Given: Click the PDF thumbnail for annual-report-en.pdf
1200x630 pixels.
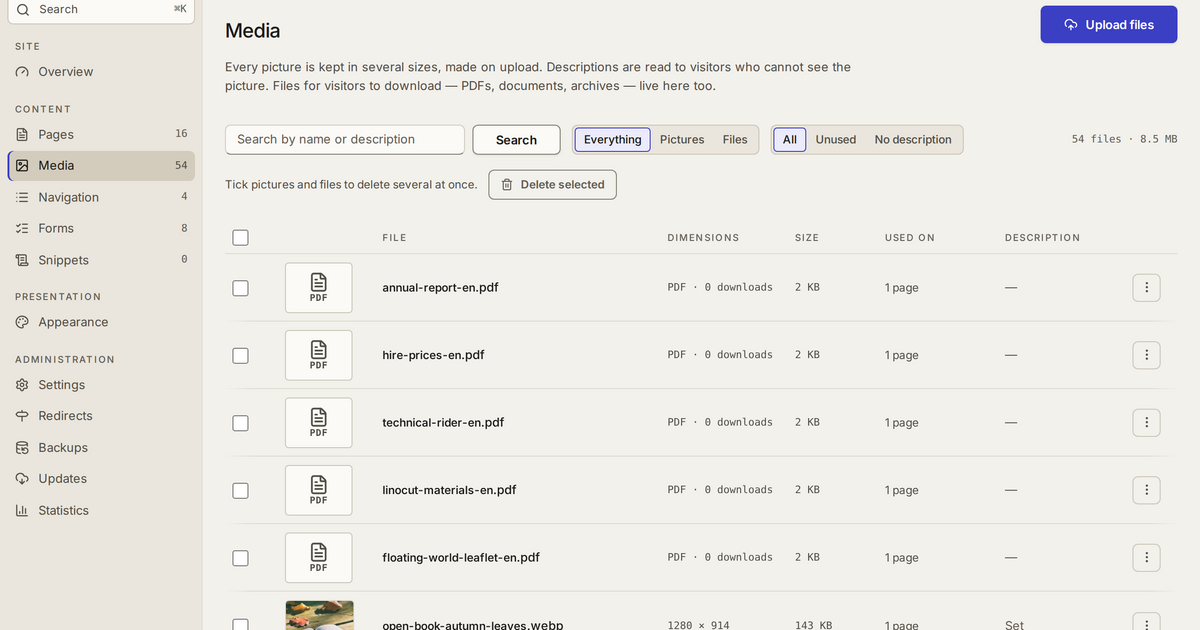Looking at the screenshot, I should [319, 288].
